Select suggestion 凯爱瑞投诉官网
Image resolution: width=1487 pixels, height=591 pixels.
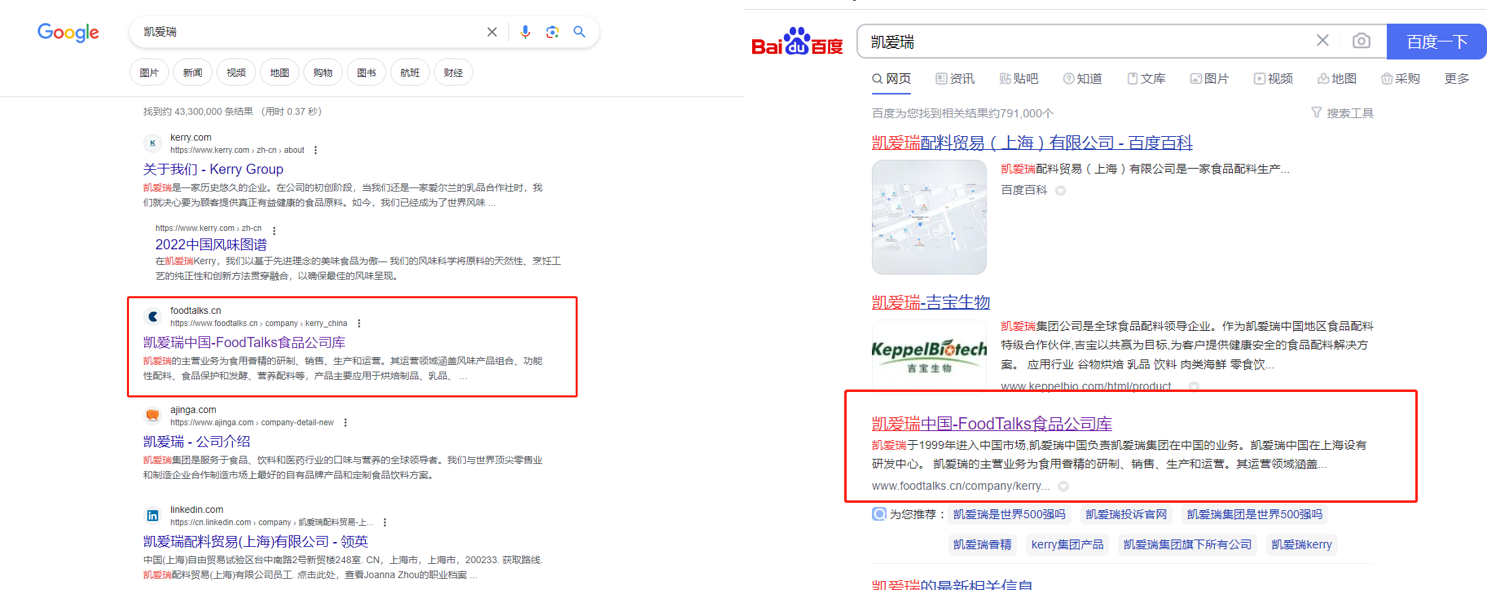tap(1126, 514)
